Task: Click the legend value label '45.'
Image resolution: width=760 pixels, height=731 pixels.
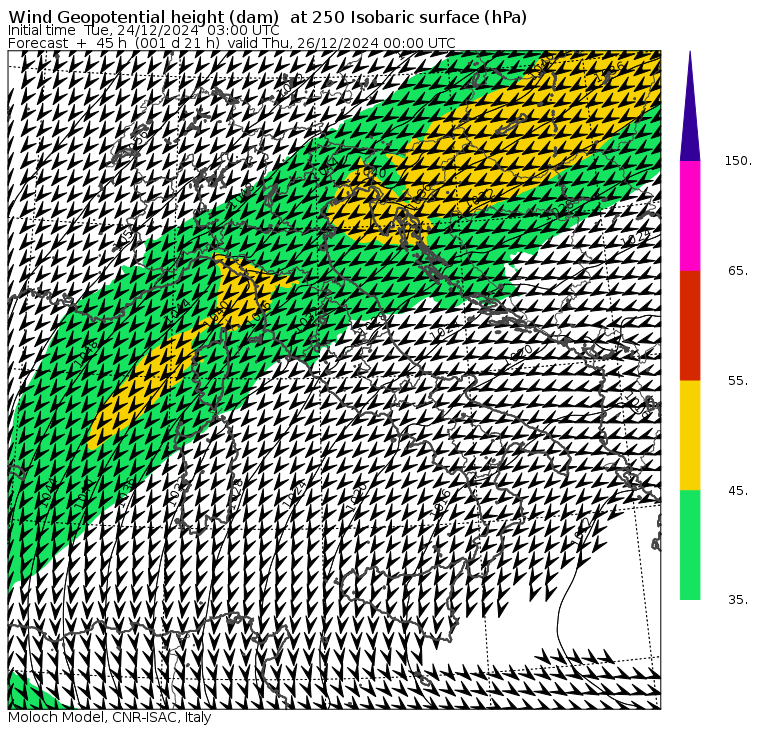Action: pyautogui.click(x=738, y=491)
